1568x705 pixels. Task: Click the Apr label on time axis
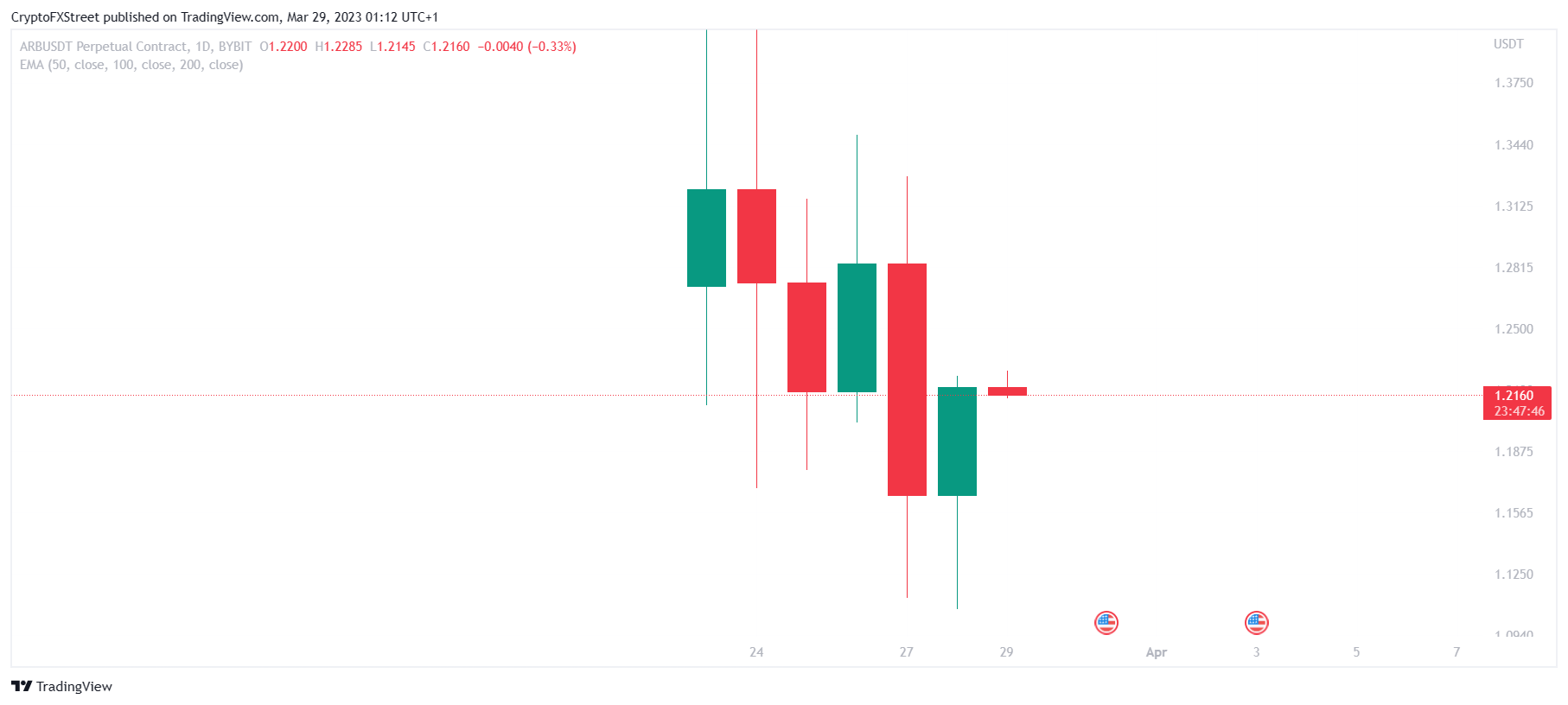(x=1156, y=652)
